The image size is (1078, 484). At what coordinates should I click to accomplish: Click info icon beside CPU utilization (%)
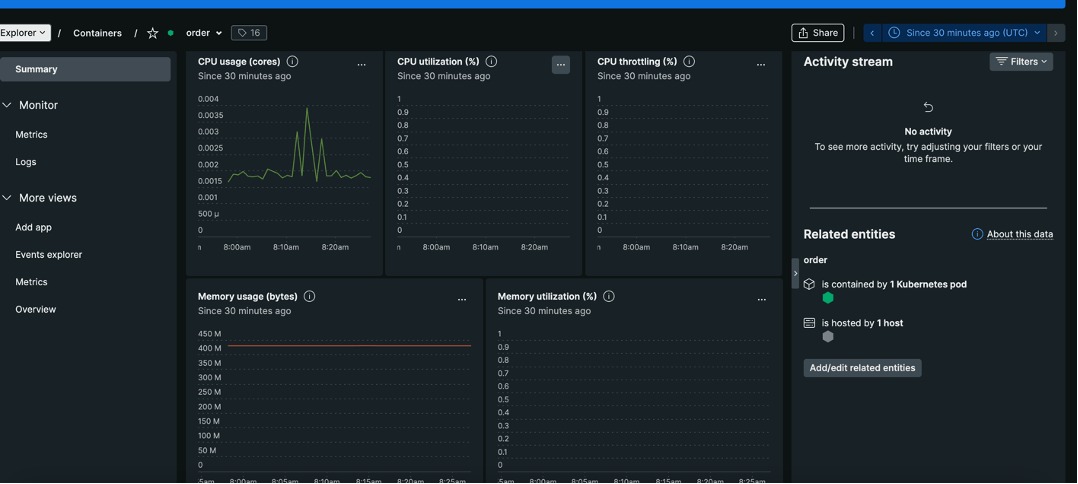coord(491,62)
